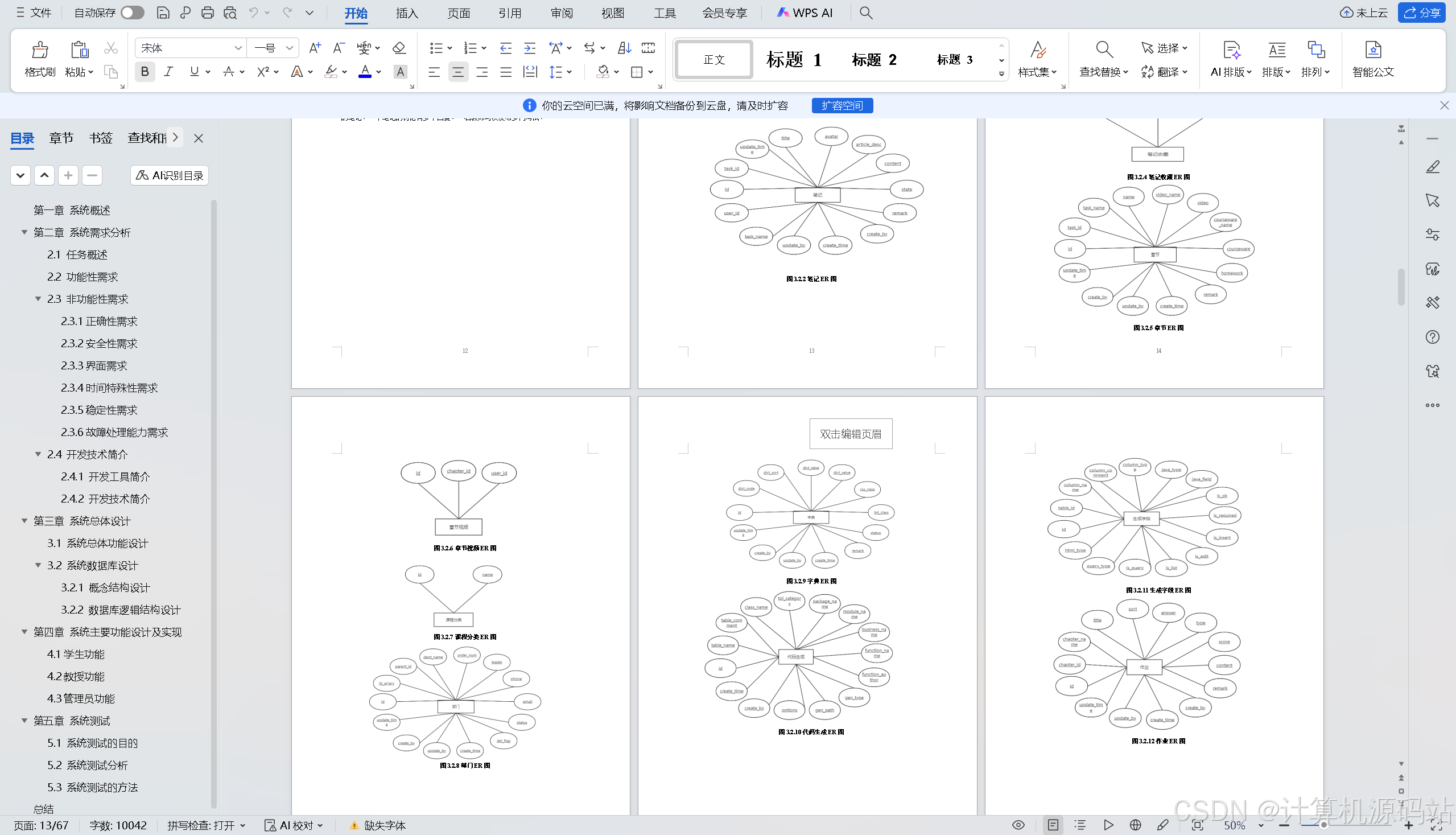The width and height of the screenshot is (1456, 835).
Task: Click the print icon in title bar
Action: [x=208, y=13]
